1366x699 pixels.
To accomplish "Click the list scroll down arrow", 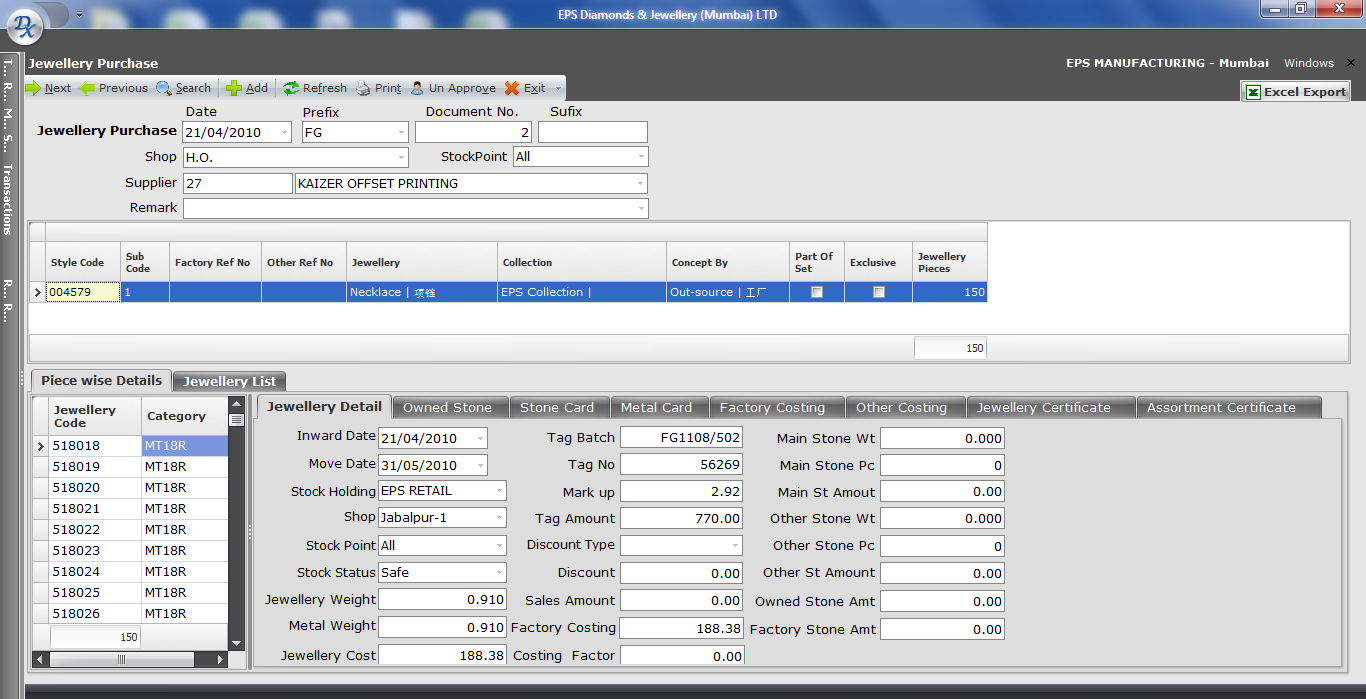I will pyautogui.click(x=237, y=644).
